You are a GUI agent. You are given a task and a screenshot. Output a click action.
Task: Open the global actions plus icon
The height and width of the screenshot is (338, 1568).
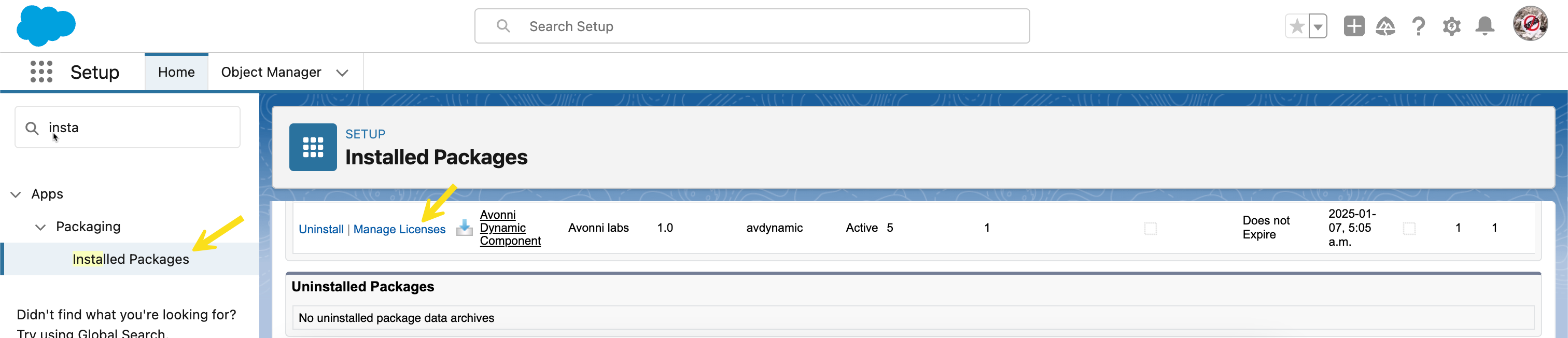1353,26
